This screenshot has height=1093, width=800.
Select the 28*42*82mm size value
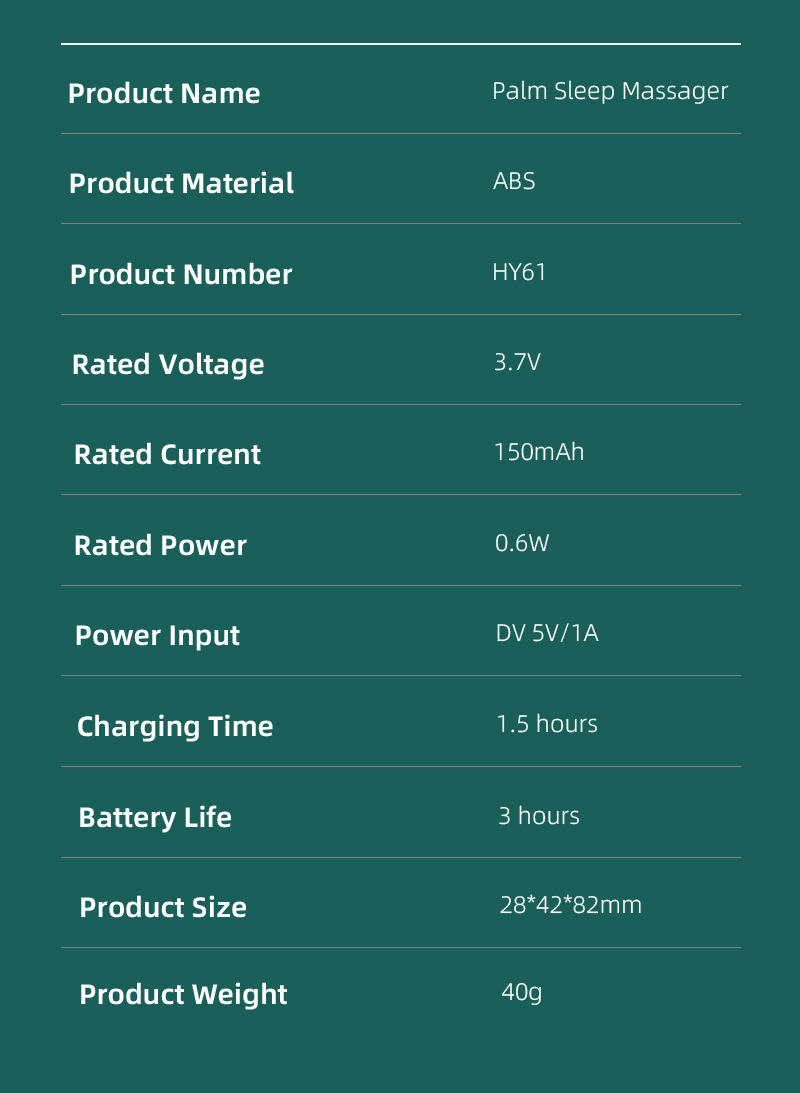pyautogui.click(x=568, y=904)
